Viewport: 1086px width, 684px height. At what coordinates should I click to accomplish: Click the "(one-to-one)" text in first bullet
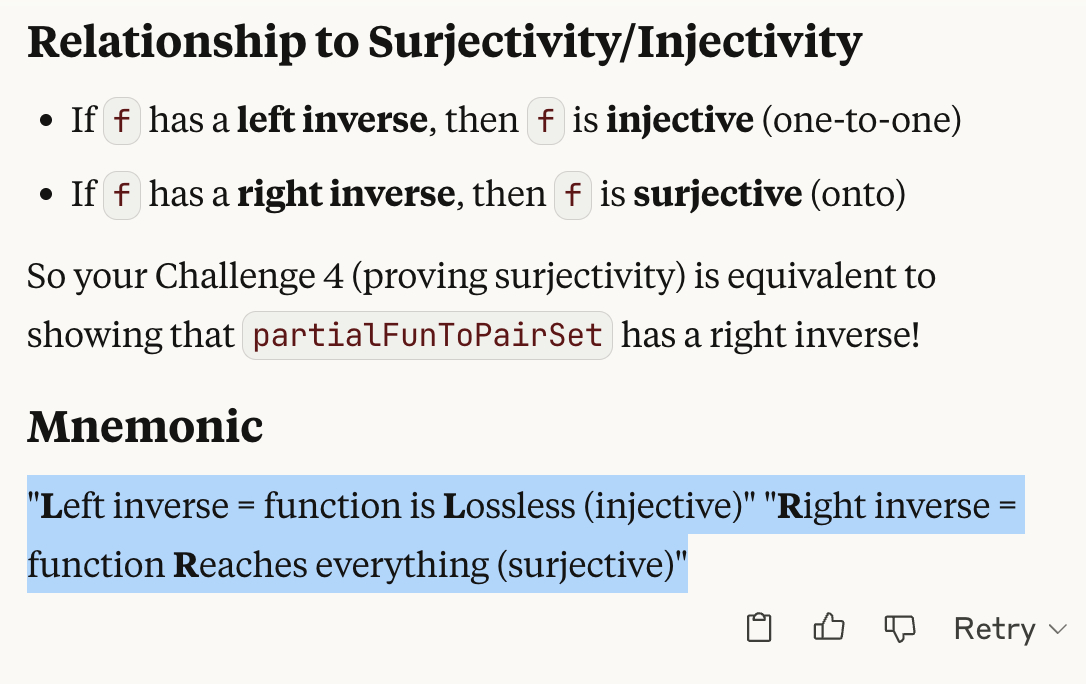click(861, 121)
